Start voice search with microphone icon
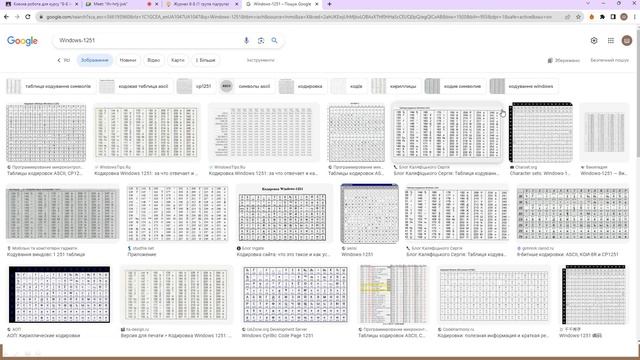 pyautogui.click(x=246, y=40)
